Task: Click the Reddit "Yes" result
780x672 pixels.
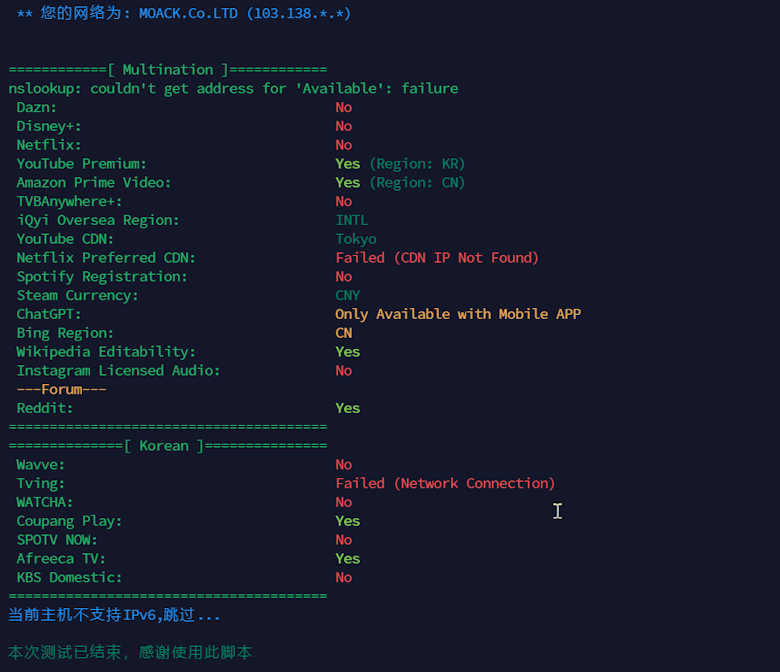Action: [x=347, y=408]
